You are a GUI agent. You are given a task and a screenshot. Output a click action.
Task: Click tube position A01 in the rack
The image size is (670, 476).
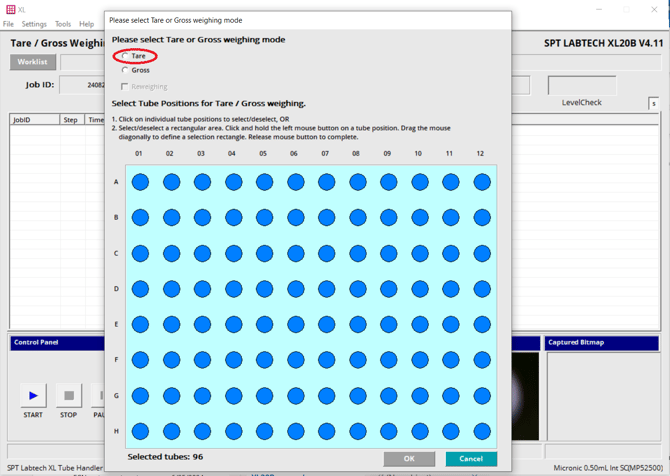[140, 182]
